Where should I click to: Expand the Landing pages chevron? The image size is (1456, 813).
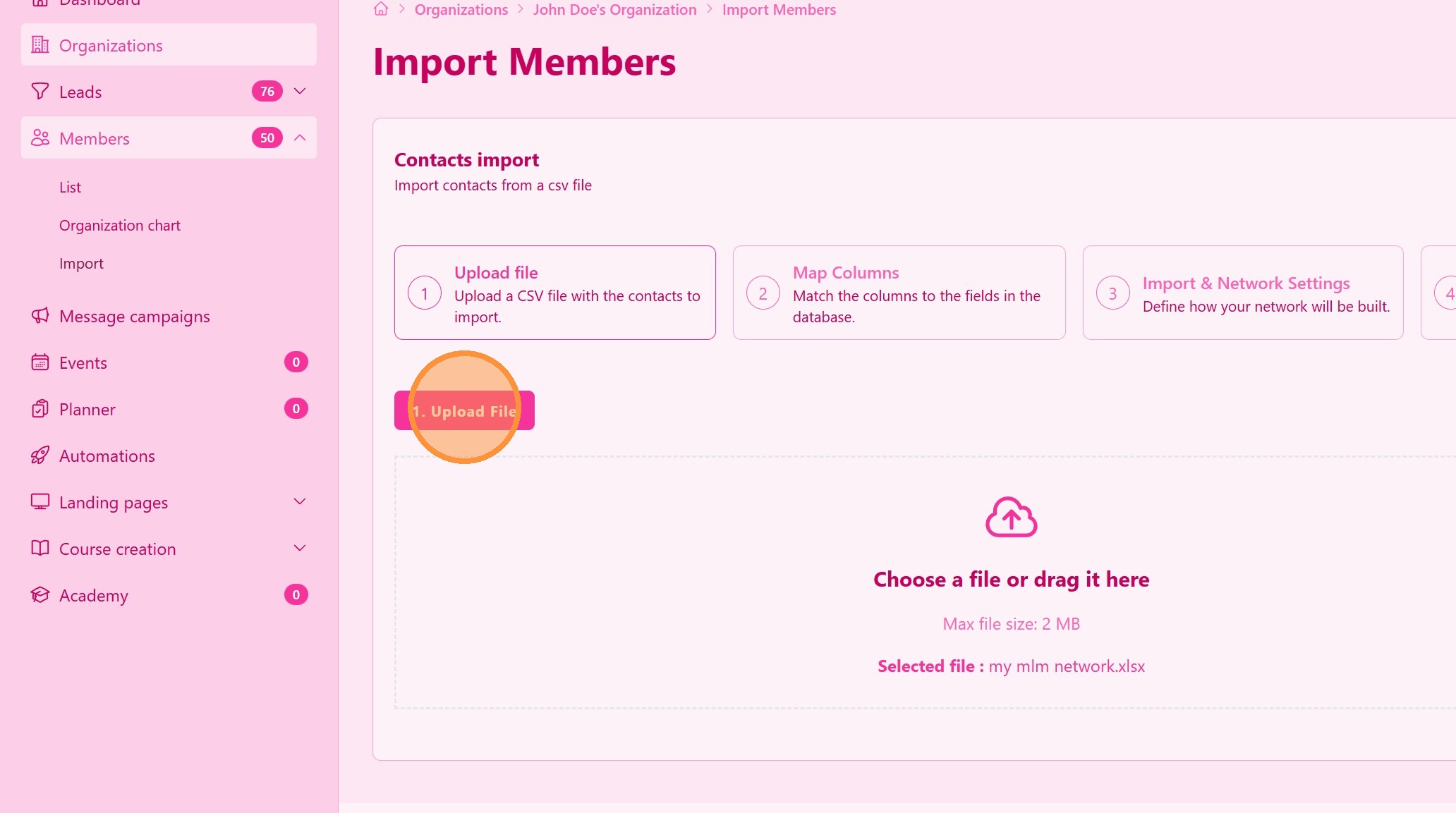tap(300, 501)
